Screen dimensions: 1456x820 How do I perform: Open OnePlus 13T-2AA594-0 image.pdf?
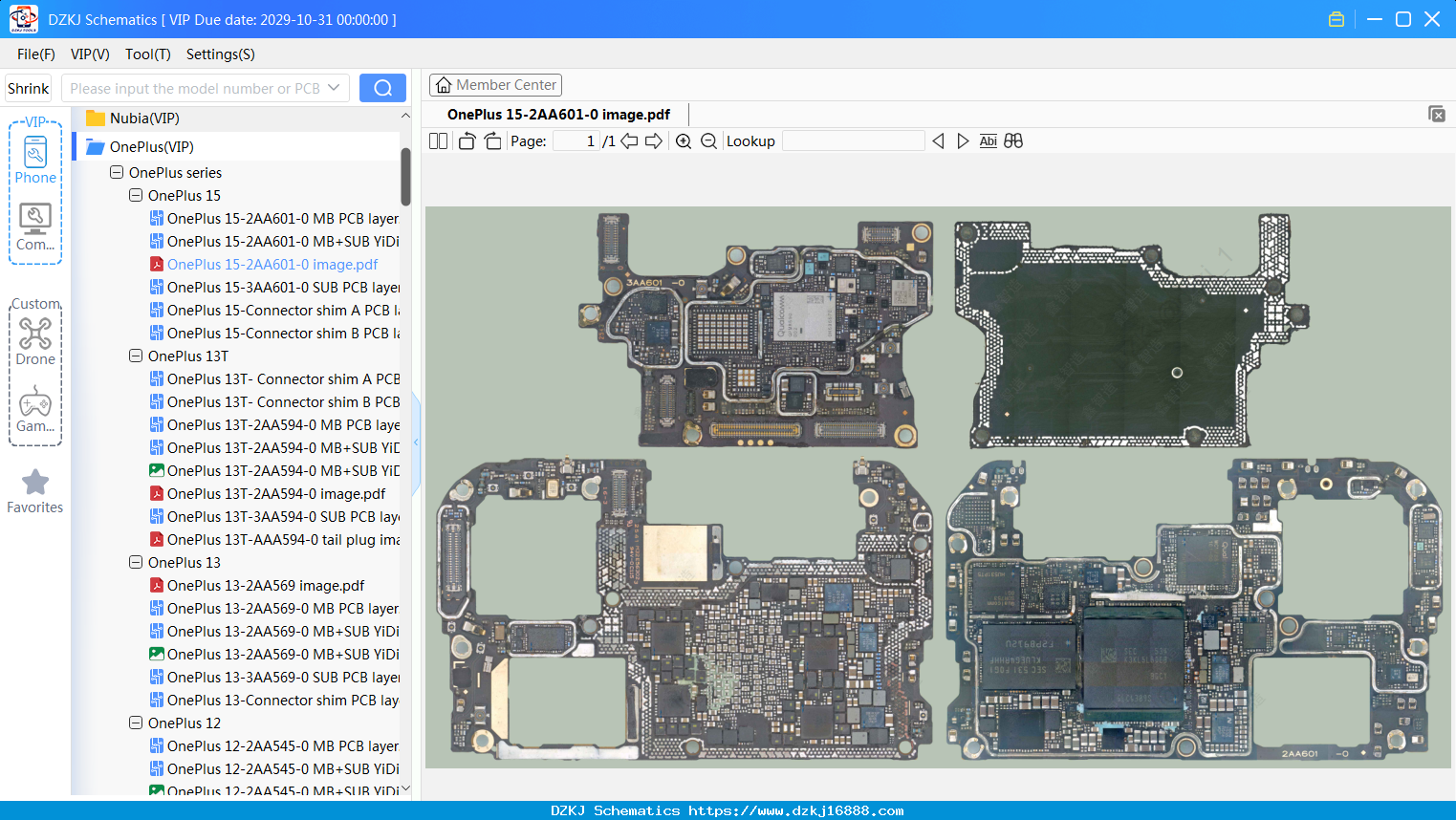coord(268,494)
